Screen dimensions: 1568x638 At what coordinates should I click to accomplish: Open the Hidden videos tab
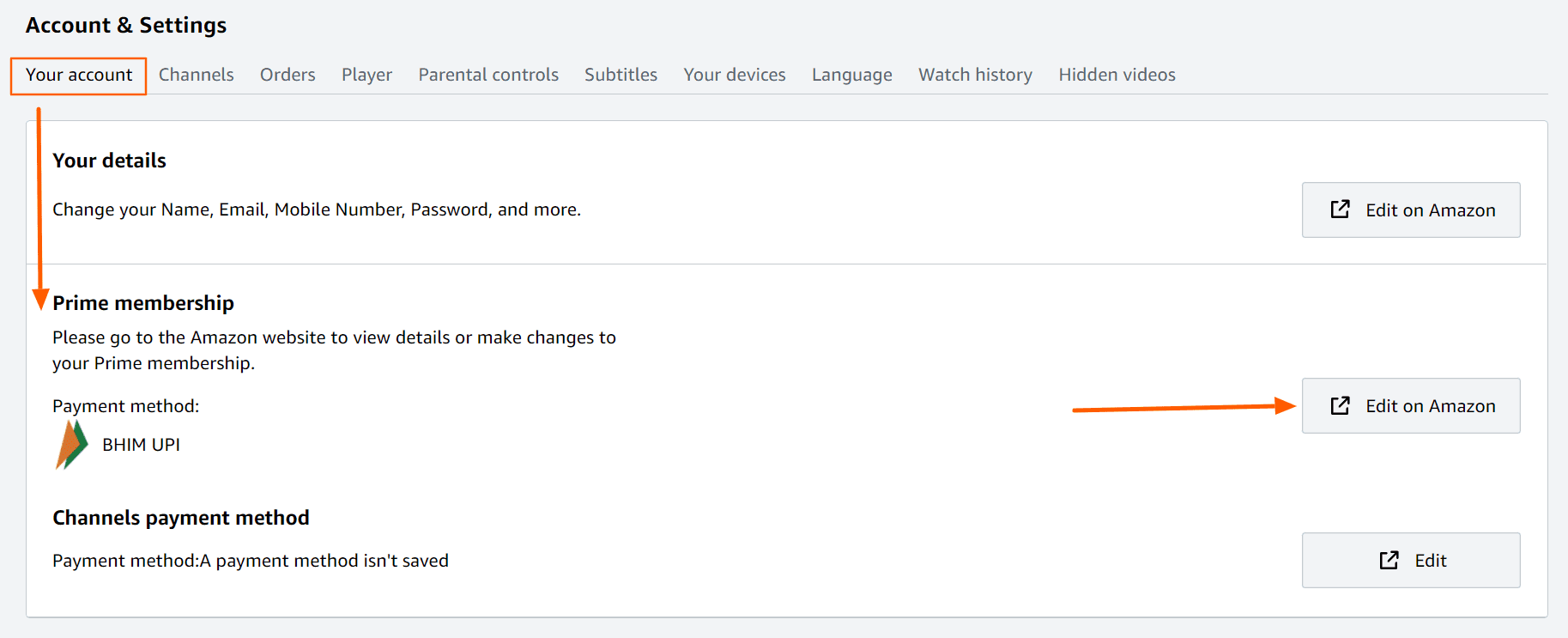(x=1117, y=75)
